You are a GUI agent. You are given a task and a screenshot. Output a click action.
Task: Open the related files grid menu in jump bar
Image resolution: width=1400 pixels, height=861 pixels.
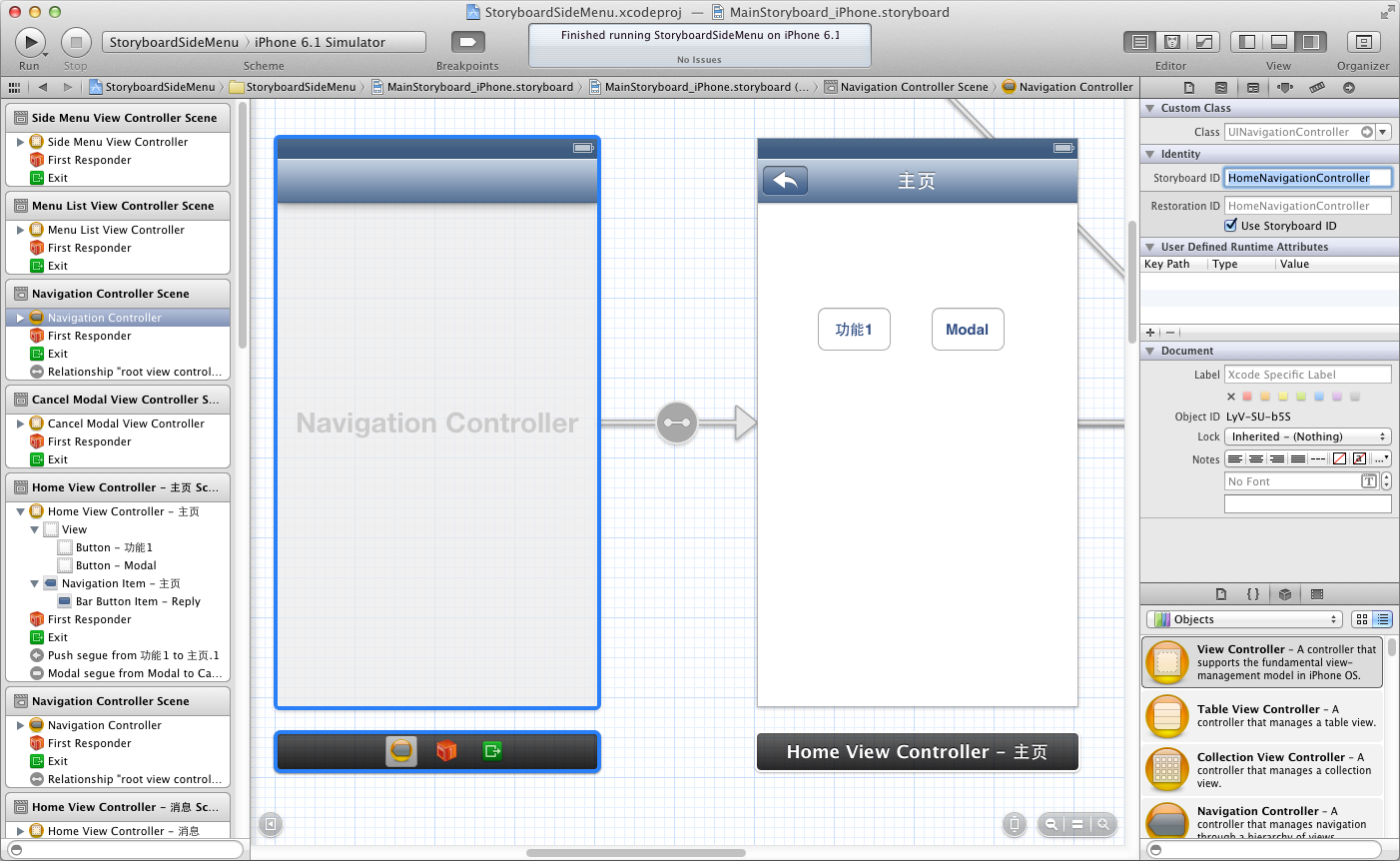click(14, 87)
